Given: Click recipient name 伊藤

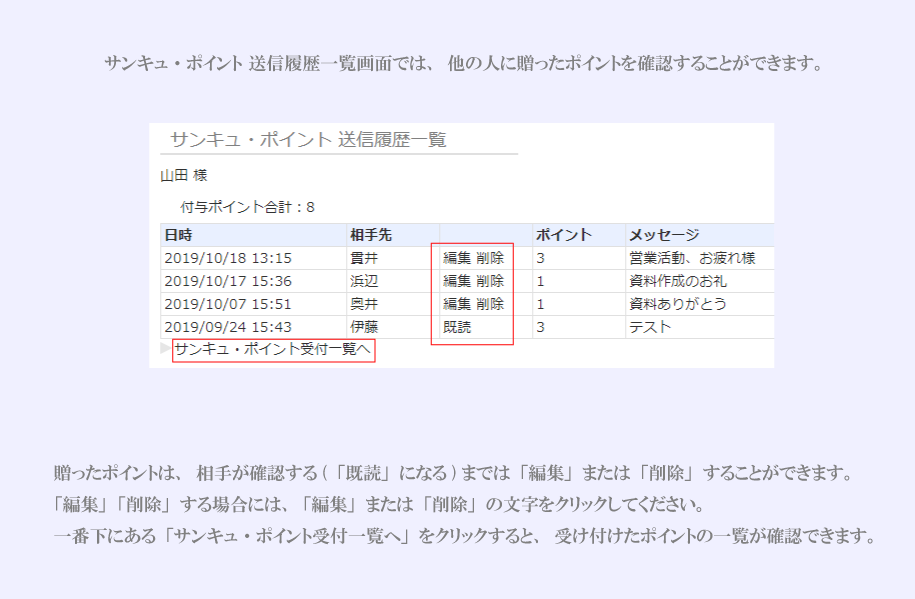Looking at the screenshot, I should (364, 327).
